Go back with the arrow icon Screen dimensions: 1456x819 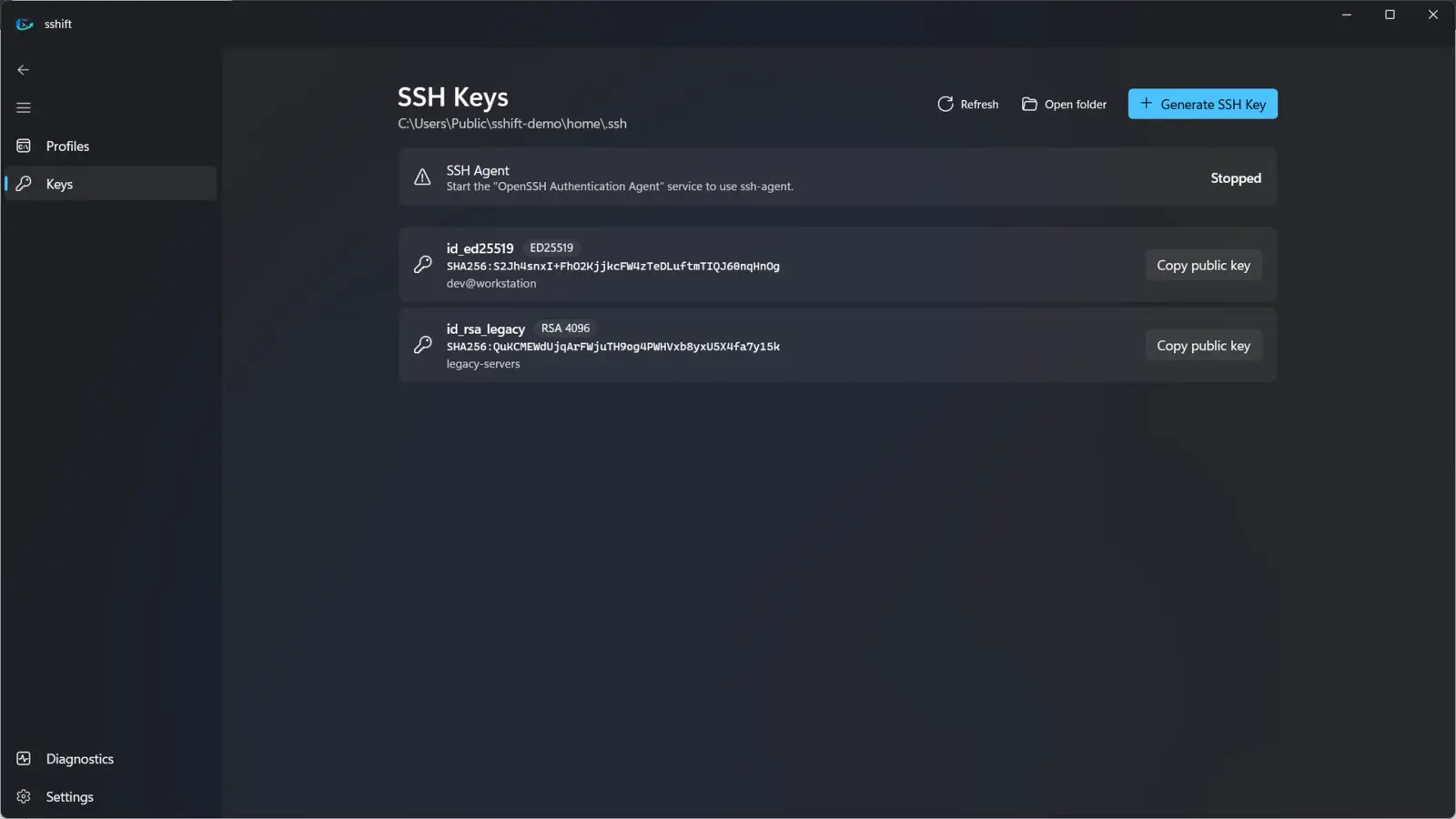tap(24, 69)
